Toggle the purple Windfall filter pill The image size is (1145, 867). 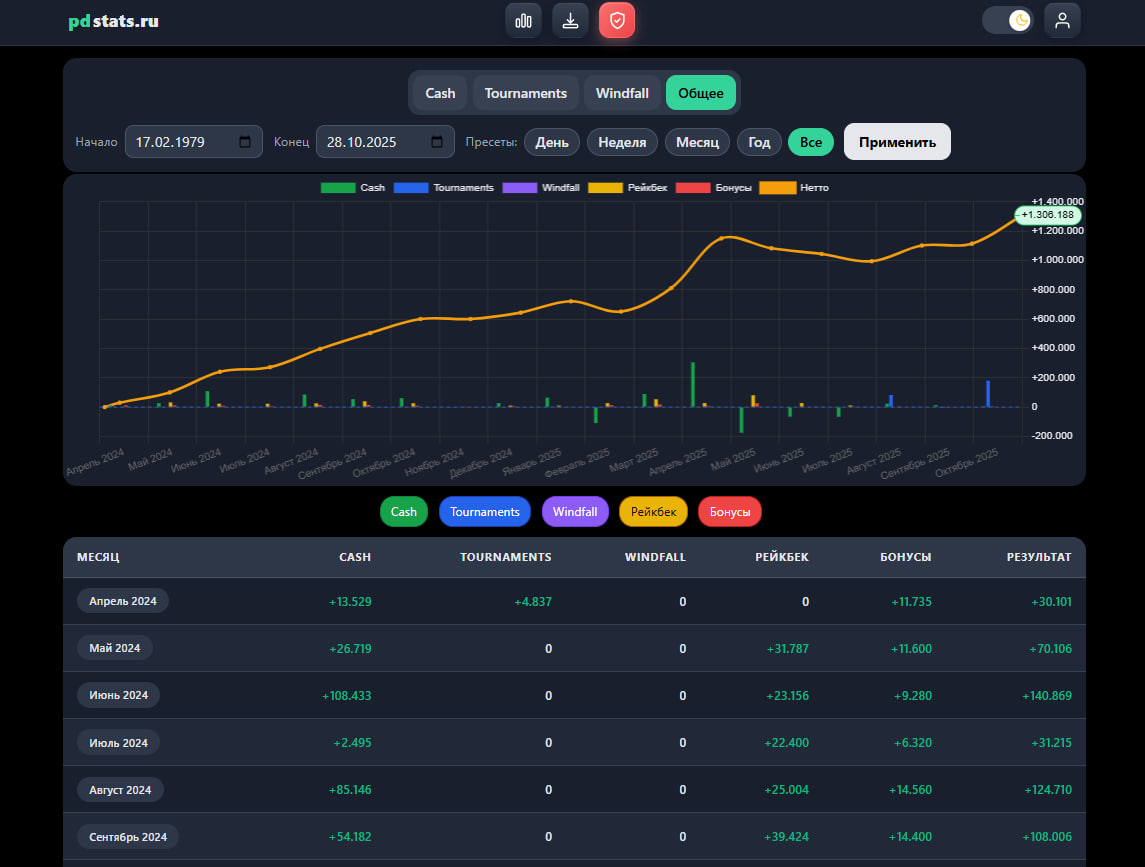click(x=575, y=511)
